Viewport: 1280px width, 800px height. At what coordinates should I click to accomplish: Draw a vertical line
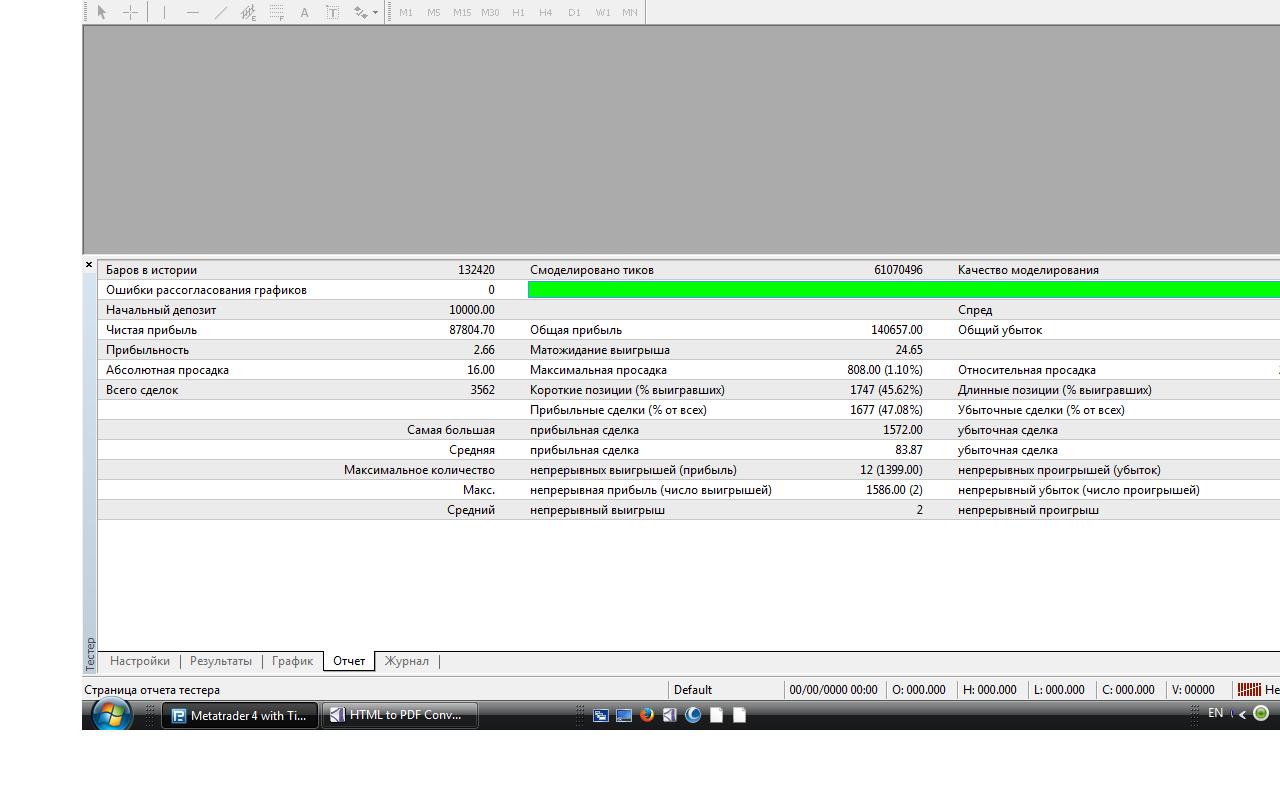[x=164, y=12]
